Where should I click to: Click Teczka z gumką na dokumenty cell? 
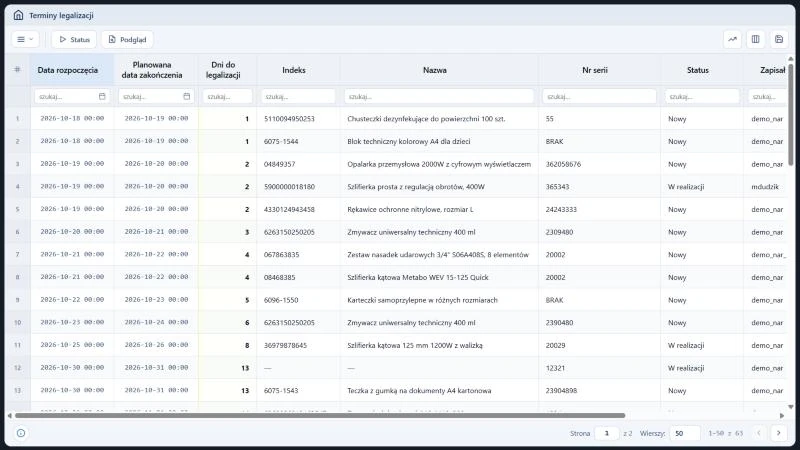(439, 390)
